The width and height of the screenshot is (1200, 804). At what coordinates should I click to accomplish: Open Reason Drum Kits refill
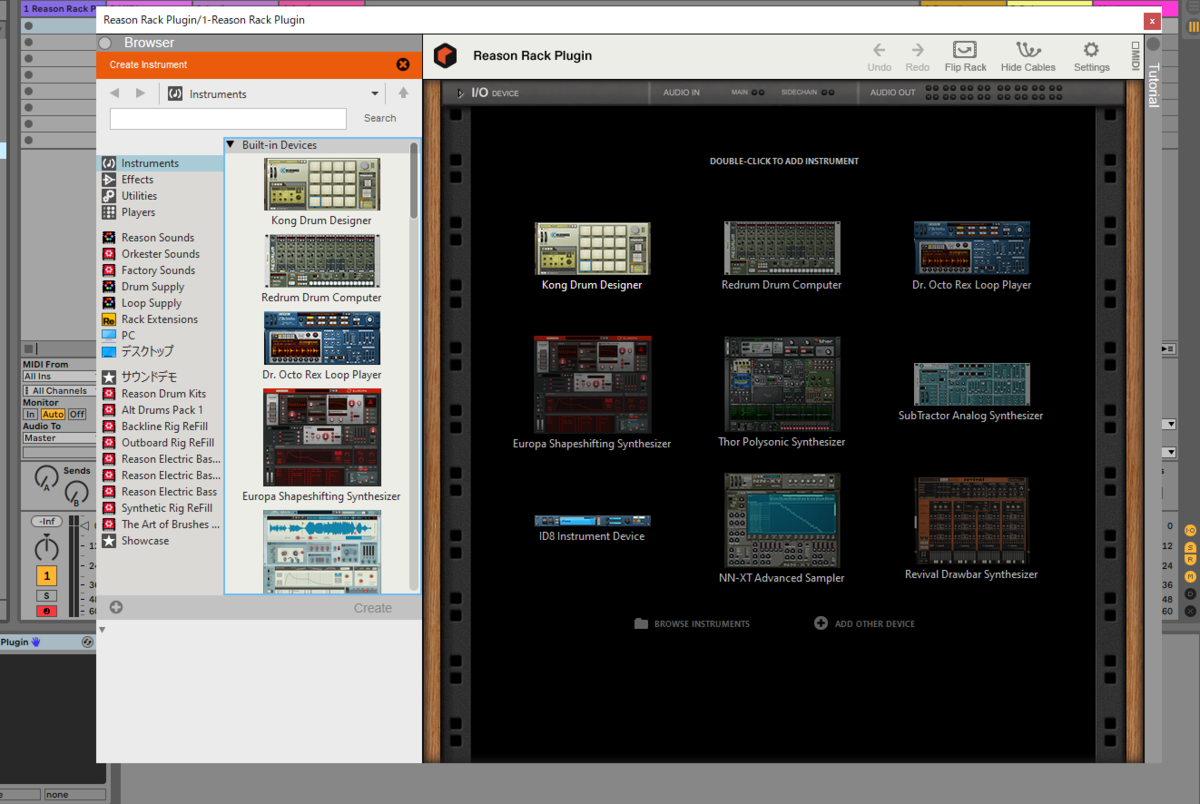tap(160, 394)
